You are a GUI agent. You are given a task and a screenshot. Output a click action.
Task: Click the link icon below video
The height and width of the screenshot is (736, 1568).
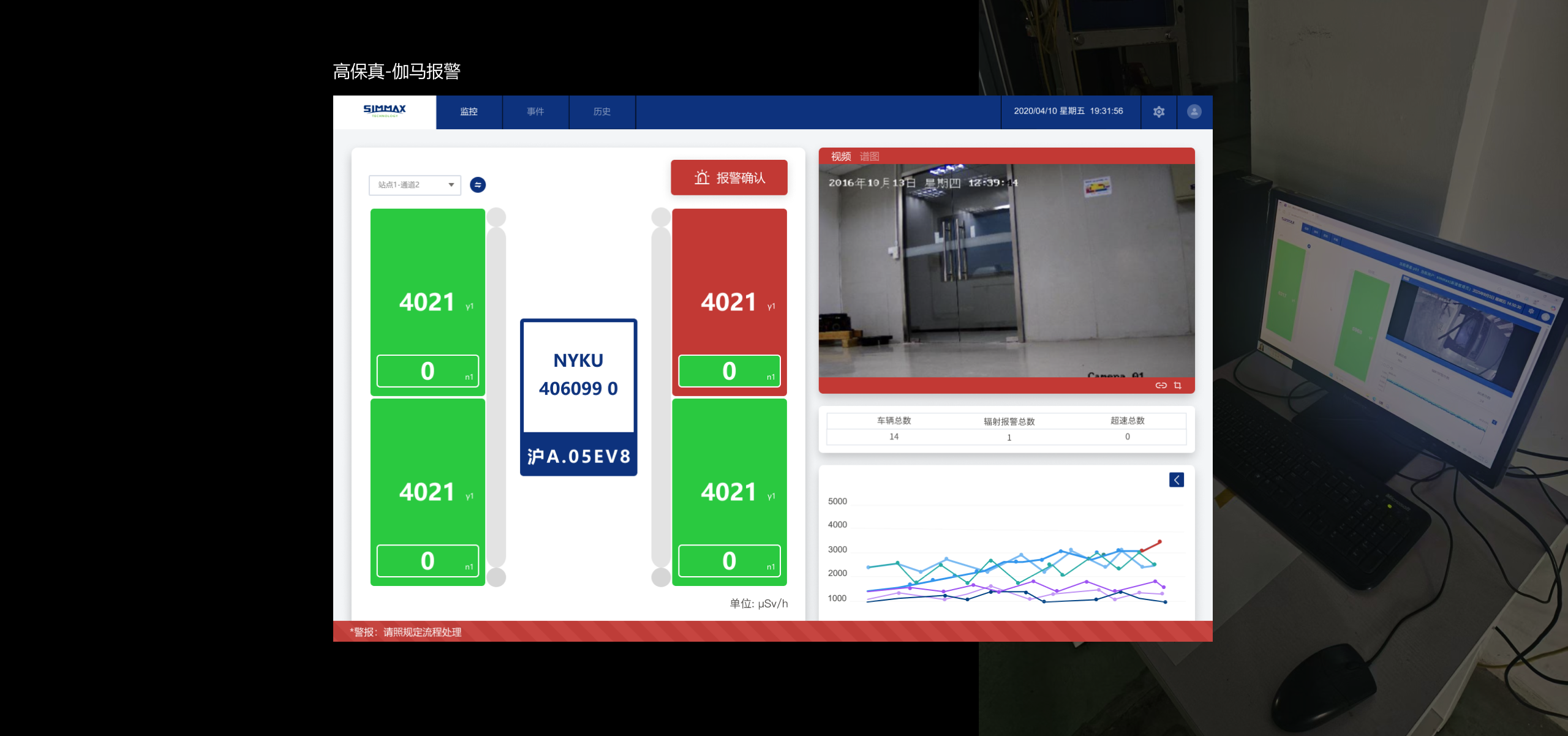point(1161,385)
